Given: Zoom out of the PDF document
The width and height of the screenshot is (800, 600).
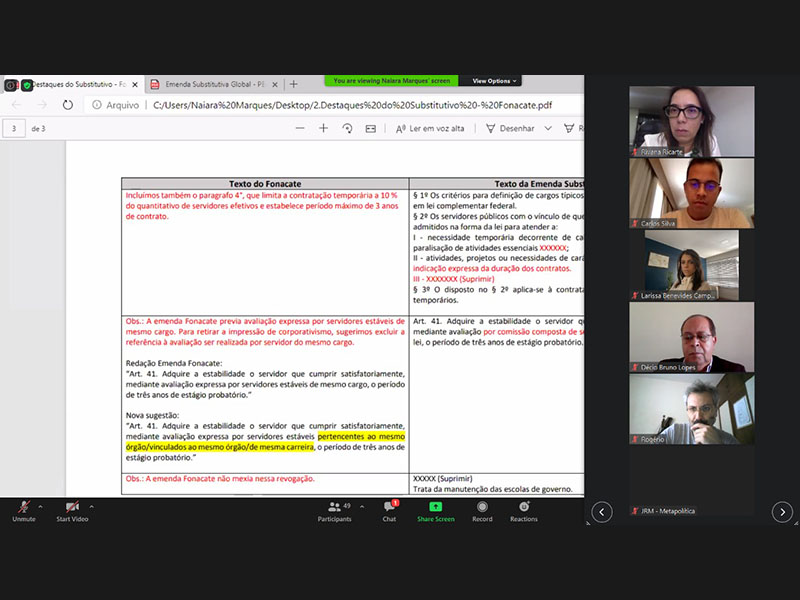Looking at the screenshot, I should (300, 128).
